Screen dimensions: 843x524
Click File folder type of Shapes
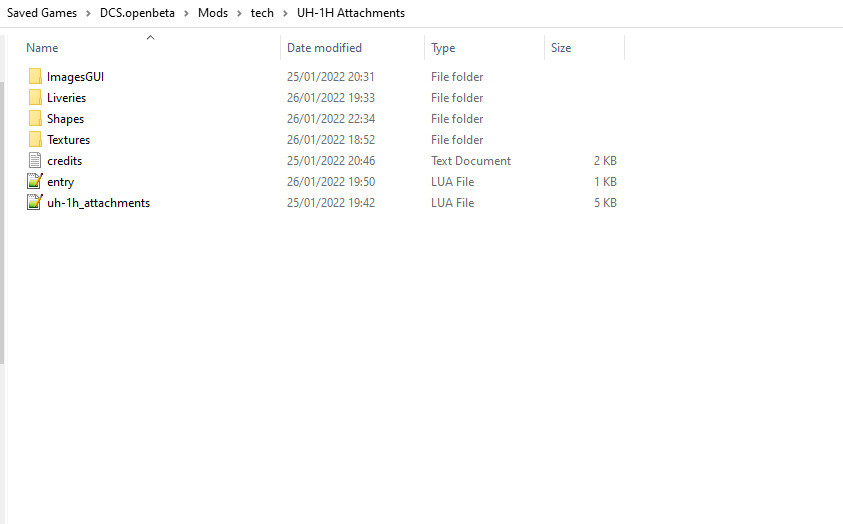[457, 119]
